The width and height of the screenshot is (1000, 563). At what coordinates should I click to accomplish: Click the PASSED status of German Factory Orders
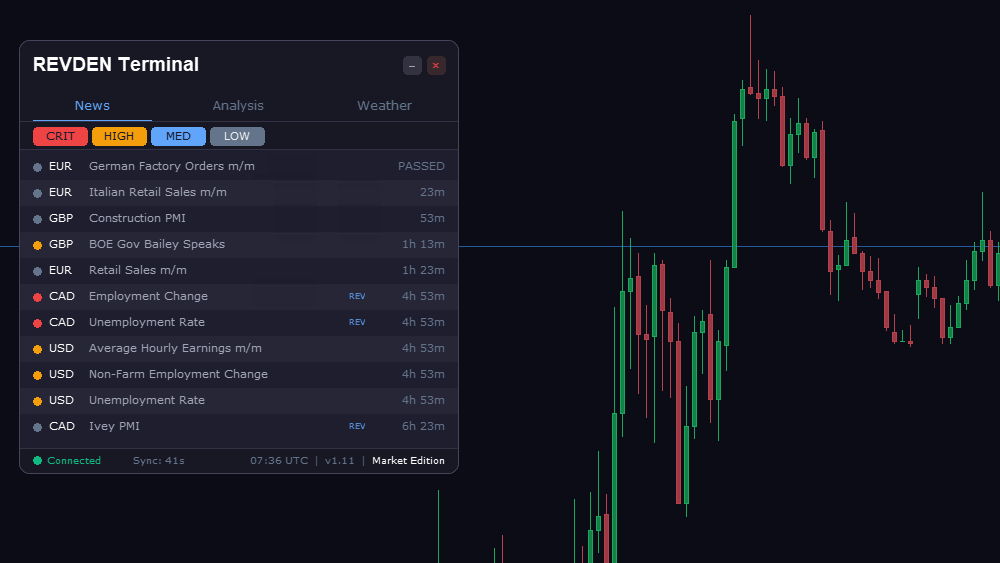[x=421, y=166]
